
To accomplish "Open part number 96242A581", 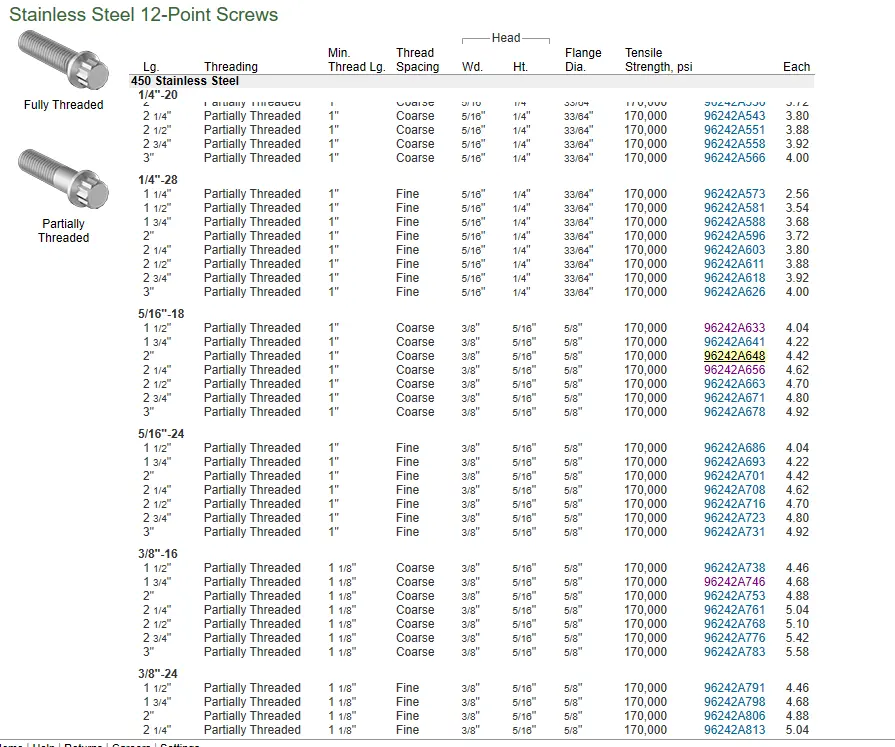I will (x=734, y=208).
